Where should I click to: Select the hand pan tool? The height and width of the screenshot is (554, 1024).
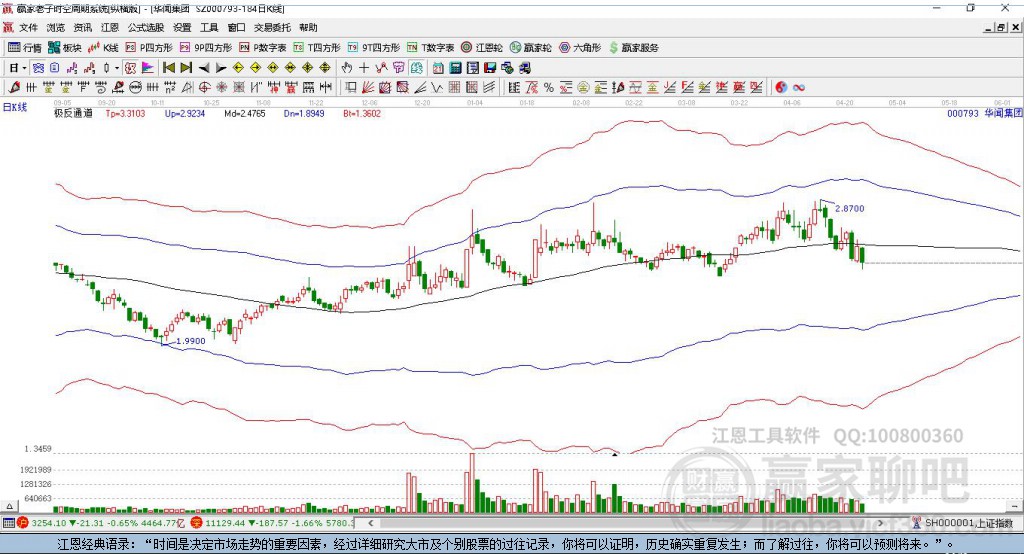(346, 68)
